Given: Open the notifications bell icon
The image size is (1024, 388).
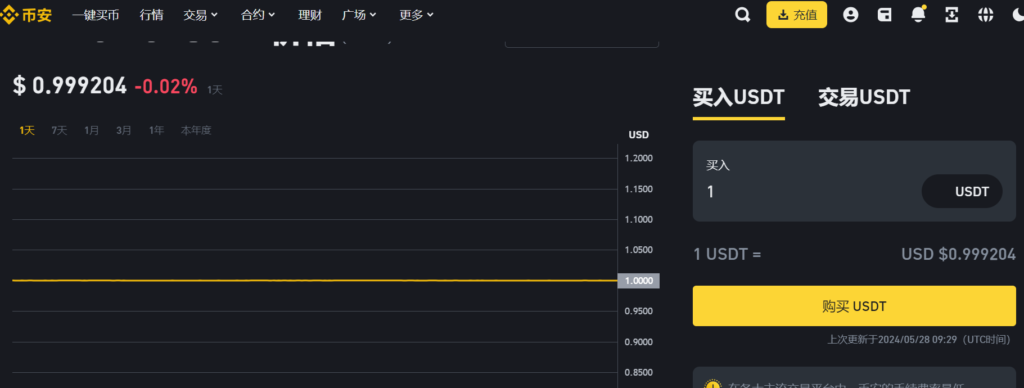Looking at the screenshot, I should coord(918,14).
